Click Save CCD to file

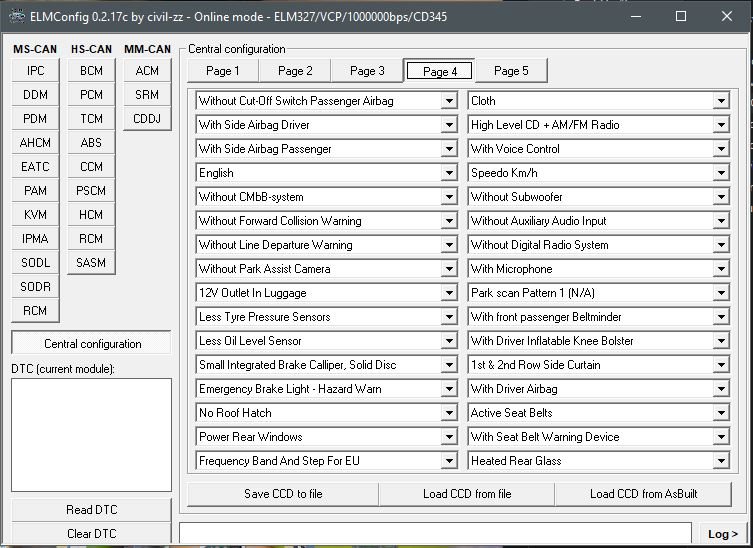pos(283,494)
